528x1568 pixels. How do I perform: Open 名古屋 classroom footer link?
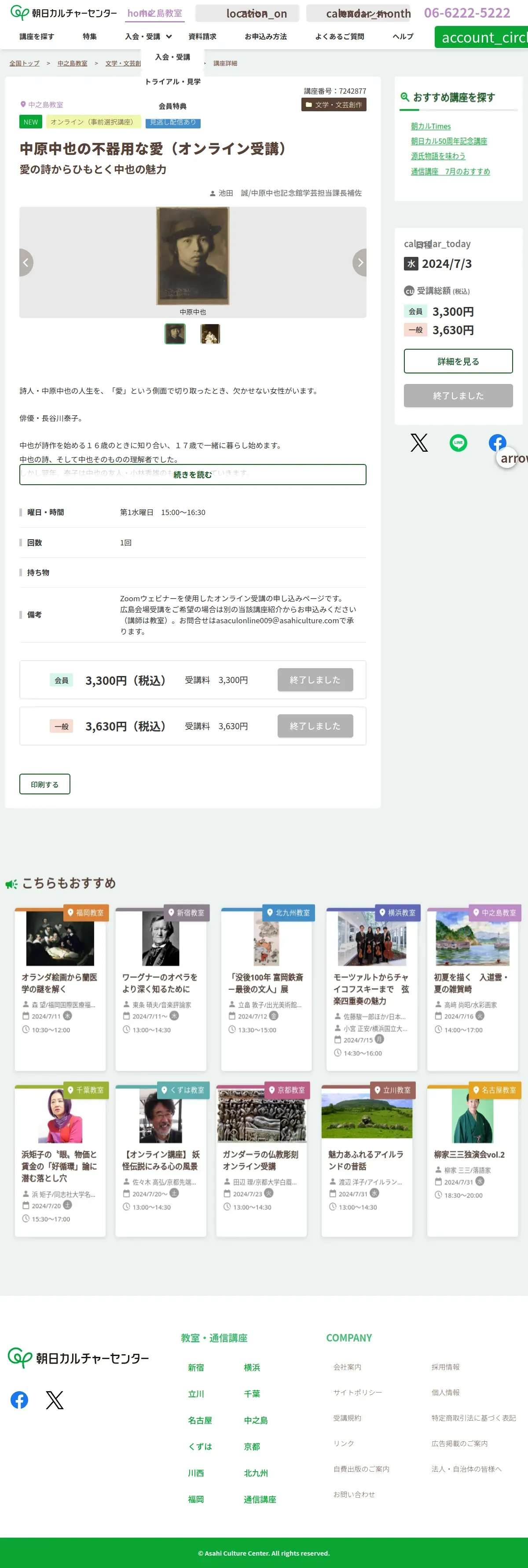(200, 1420)
